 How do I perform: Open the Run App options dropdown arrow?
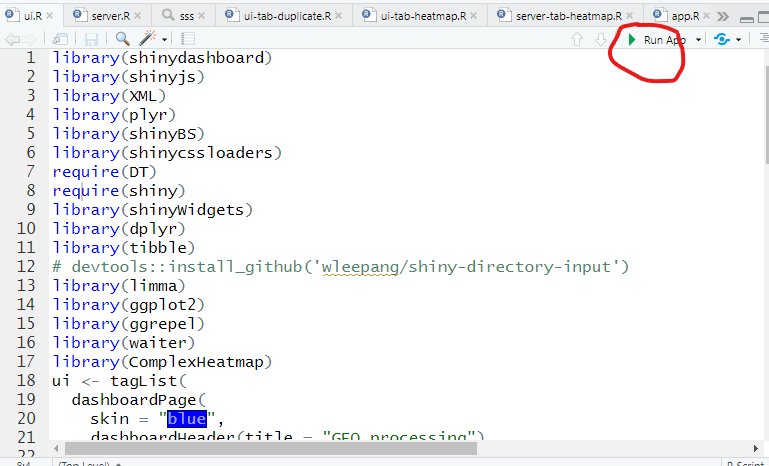tap(698, 40)
